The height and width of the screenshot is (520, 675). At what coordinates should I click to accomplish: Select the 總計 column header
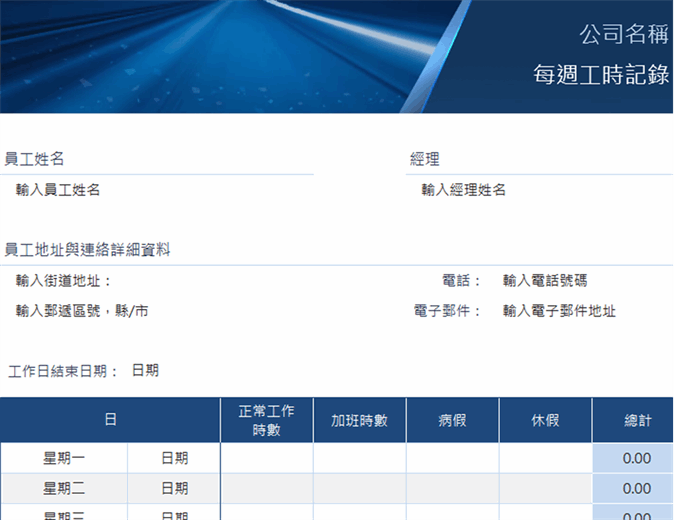(x=637, y=420)
